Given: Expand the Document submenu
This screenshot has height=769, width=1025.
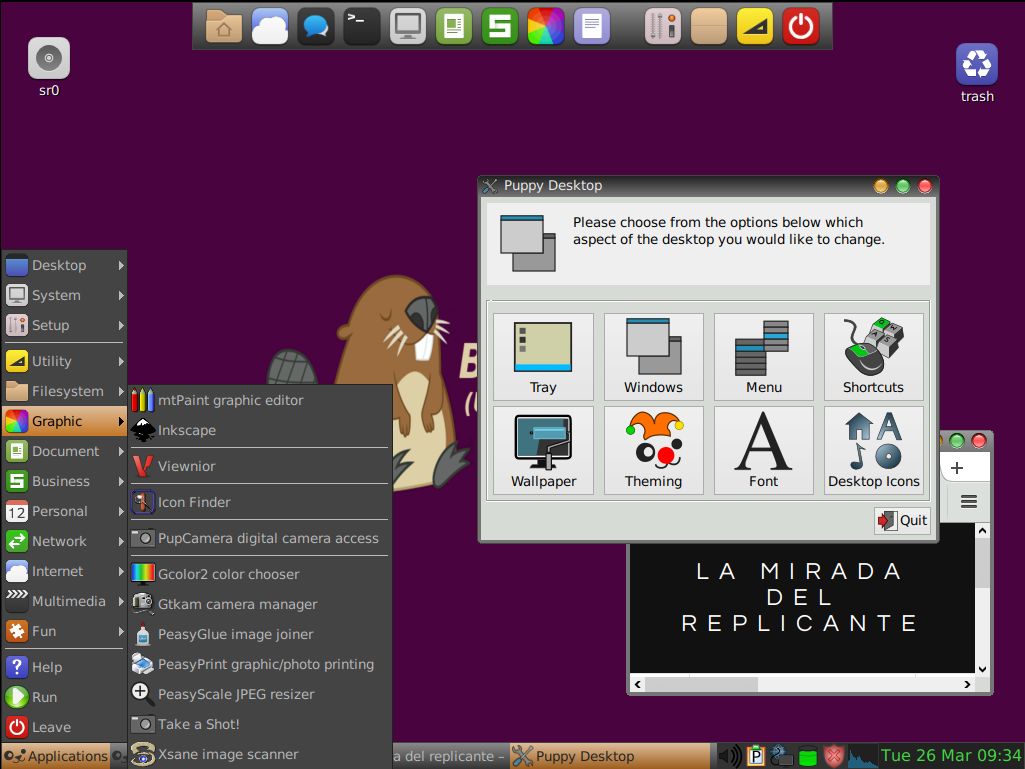Looking at the screenshot, I should [x=64, y=451].
